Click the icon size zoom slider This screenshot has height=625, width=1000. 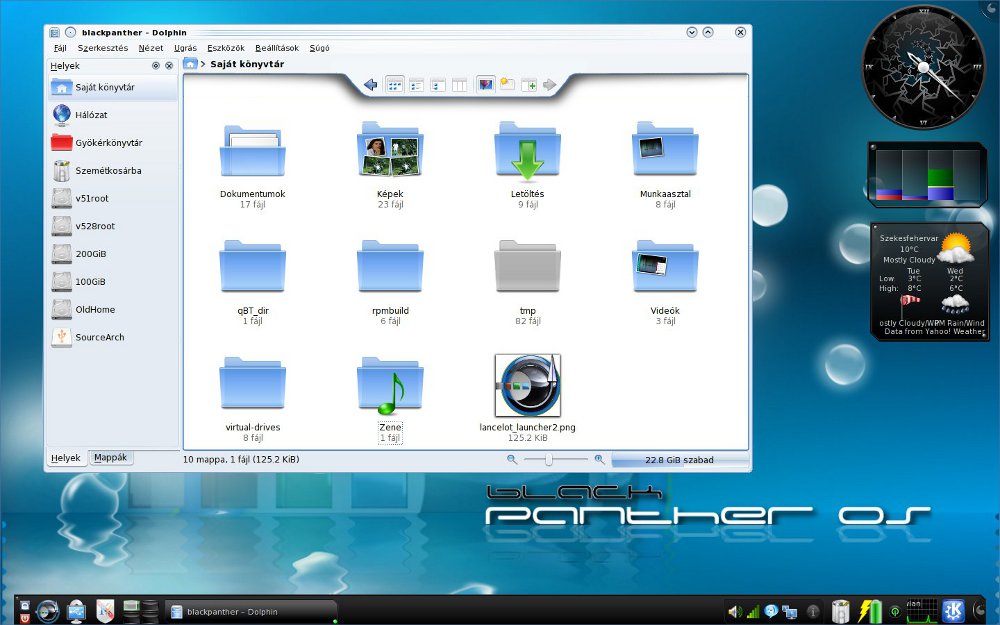tap(555, 459)
